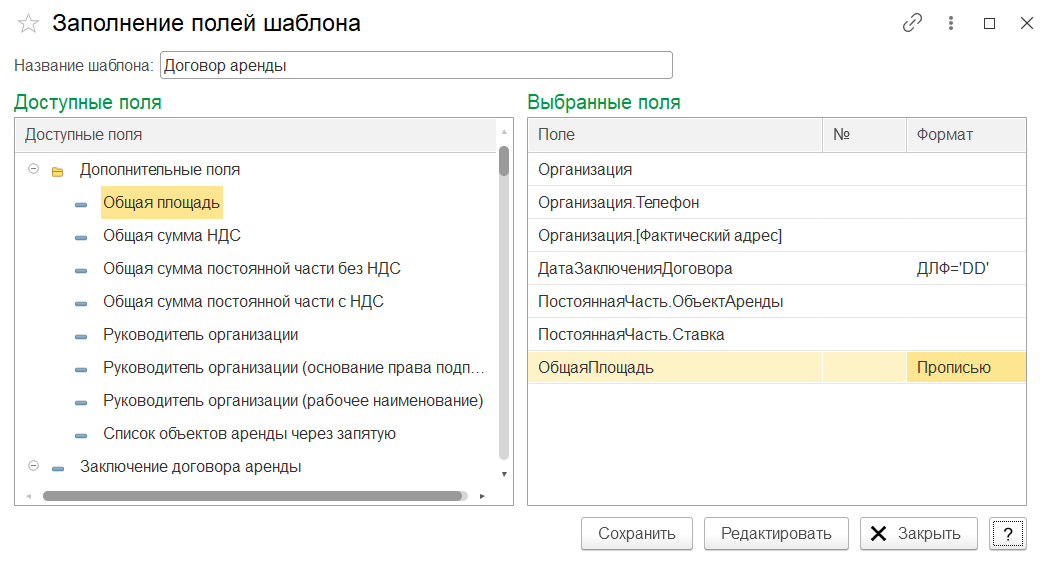Click field icon next to Руководитель организации

(x=81, y=336)
